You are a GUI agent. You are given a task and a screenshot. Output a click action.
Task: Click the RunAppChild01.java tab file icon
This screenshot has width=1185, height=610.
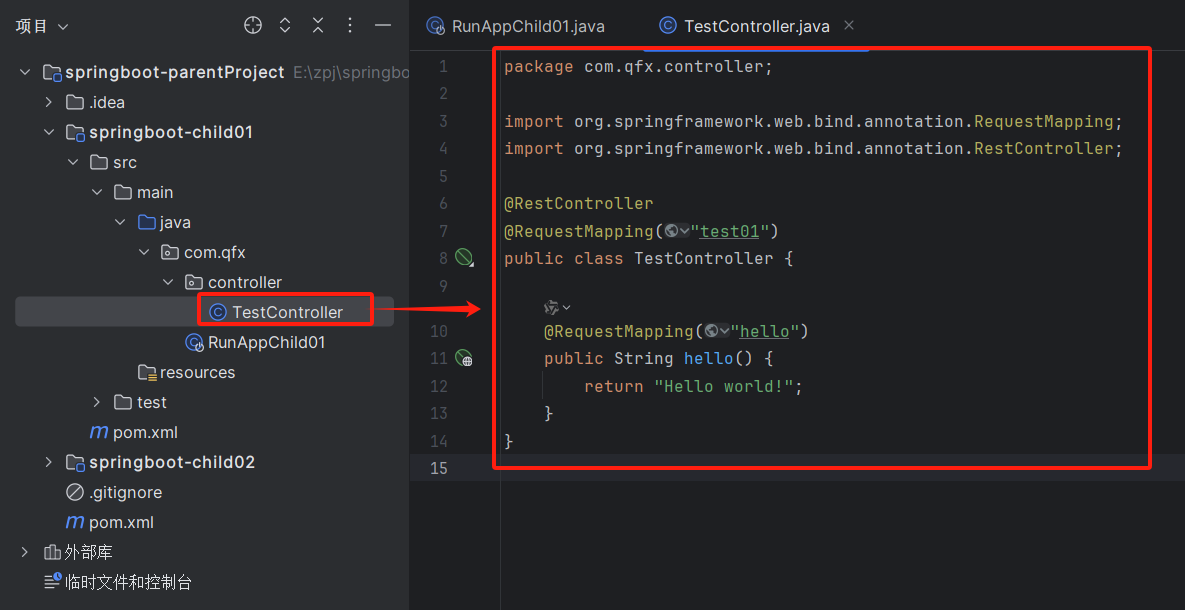(x=436, y=26)
